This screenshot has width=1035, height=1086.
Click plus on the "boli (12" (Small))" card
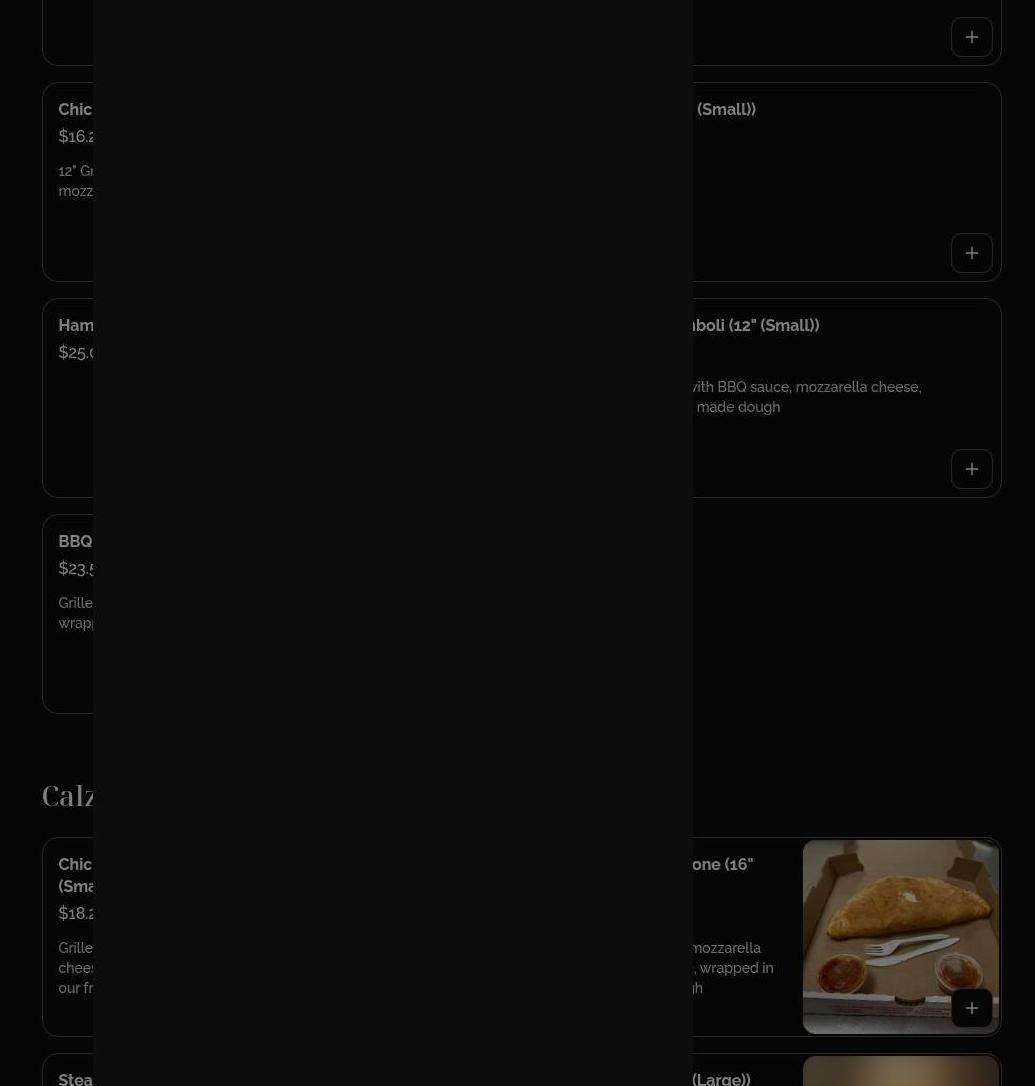[971, 469]
